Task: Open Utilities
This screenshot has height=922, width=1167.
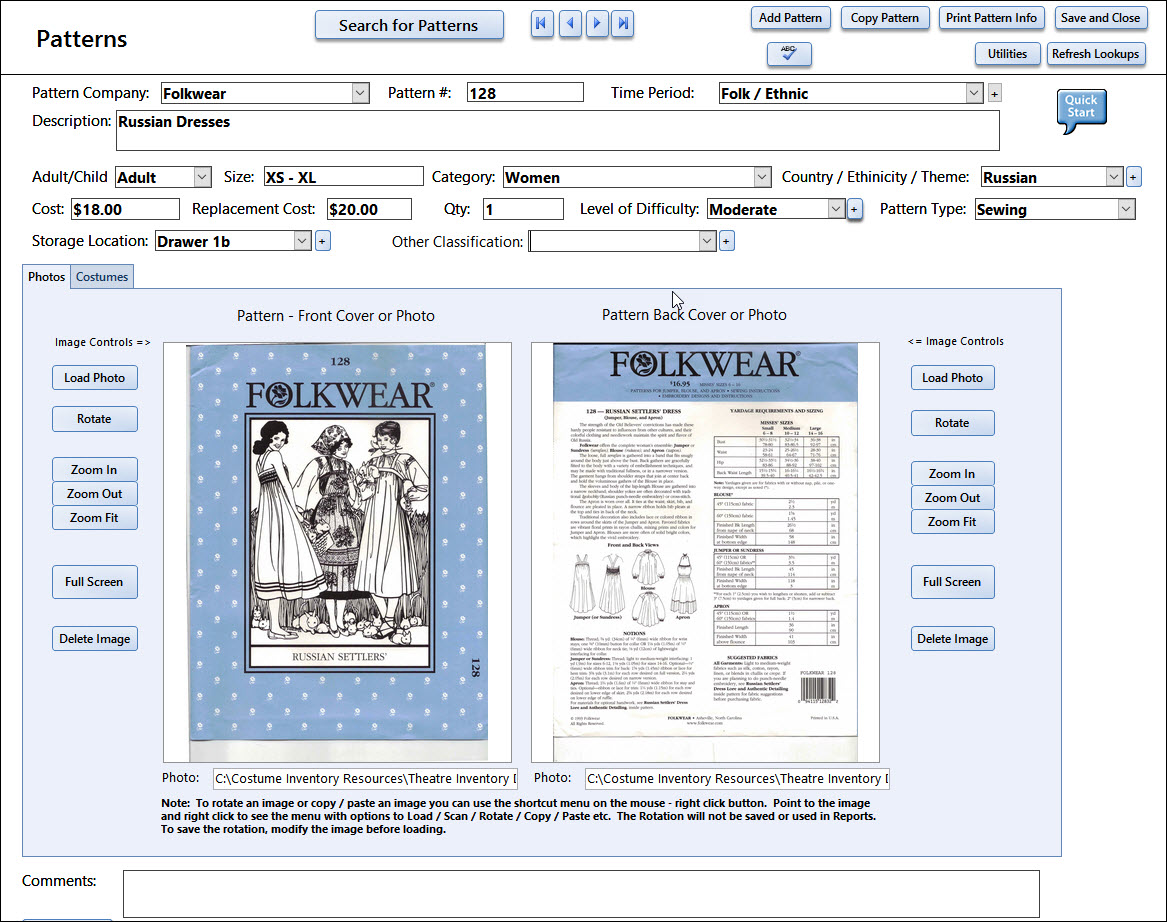Action: click(x=1007, y=54)
